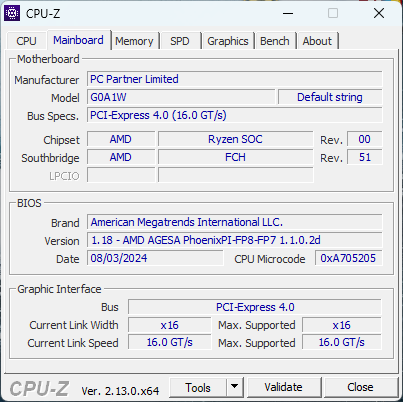This screenshot has width=403, height=402.
Task: Click the Validate button
Action: point(283,387)
